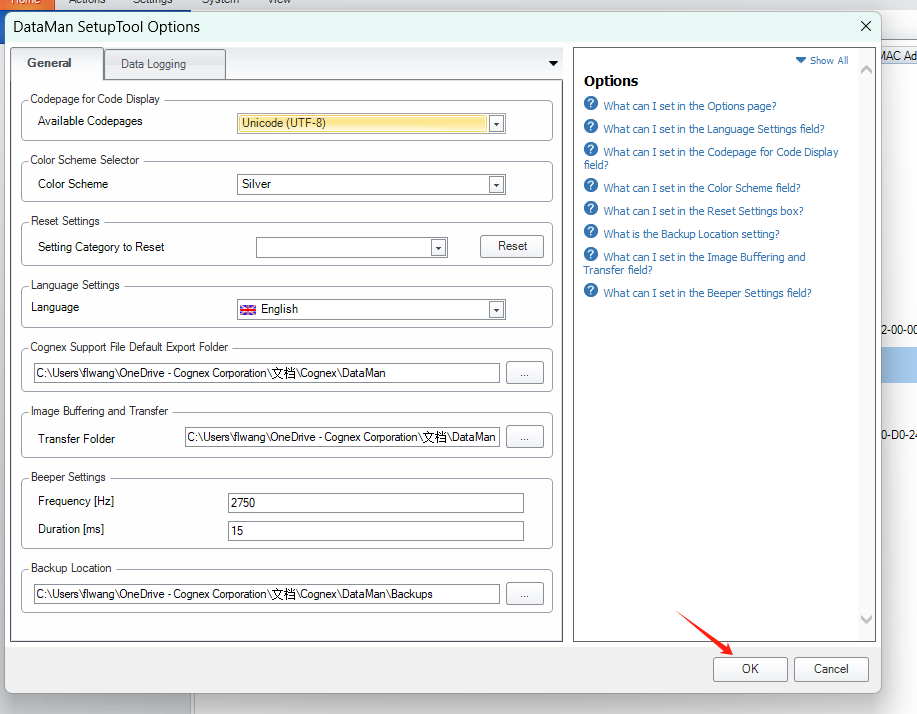
Task: Open the tab overflow arrow menu
Action: [553, 63]
